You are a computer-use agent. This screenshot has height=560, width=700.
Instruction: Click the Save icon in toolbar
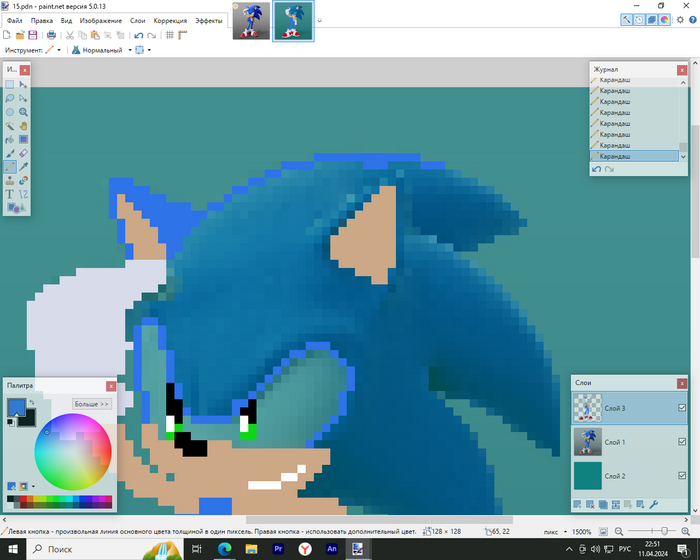click(33, 35)
